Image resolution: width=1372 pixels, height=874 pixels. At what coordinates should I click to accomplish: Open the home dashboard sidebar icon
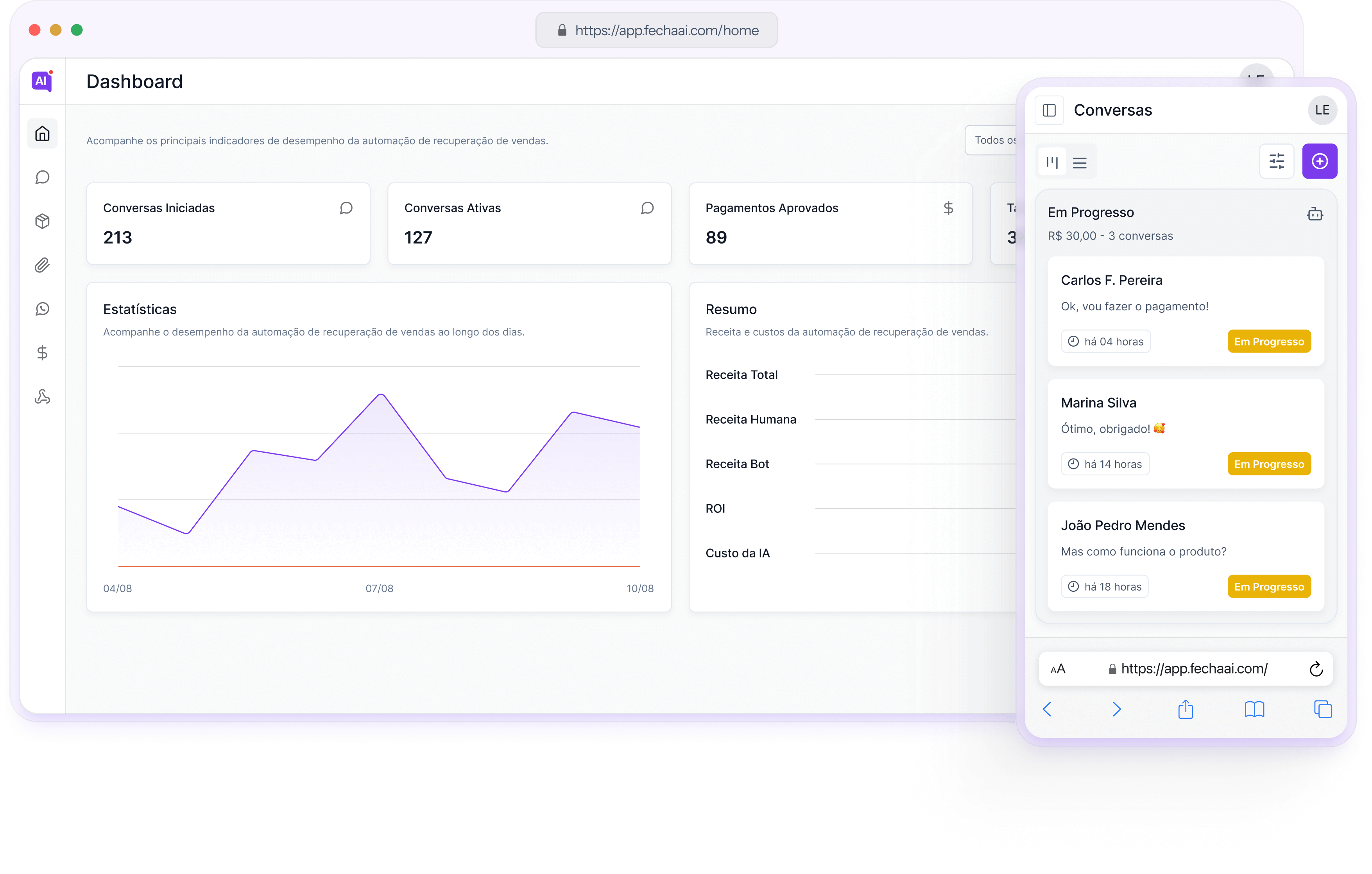click(x=42, y=134)
